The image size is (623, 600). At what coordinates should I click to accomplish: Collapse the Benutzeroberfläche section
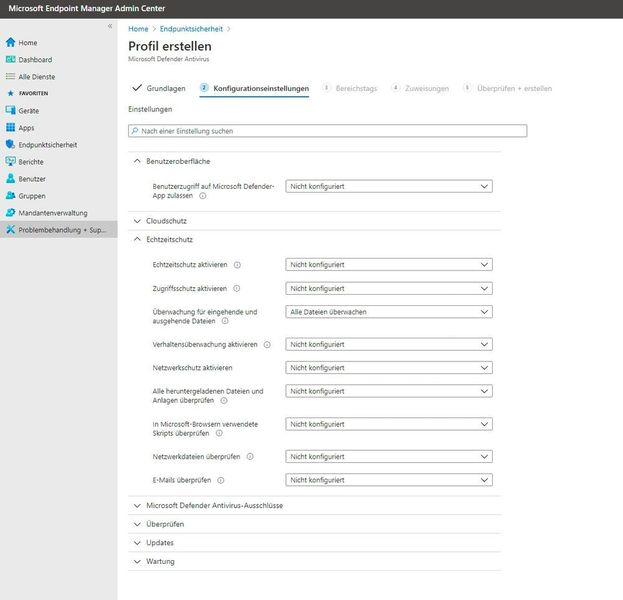pyautogui.click(x=137, y=161)
